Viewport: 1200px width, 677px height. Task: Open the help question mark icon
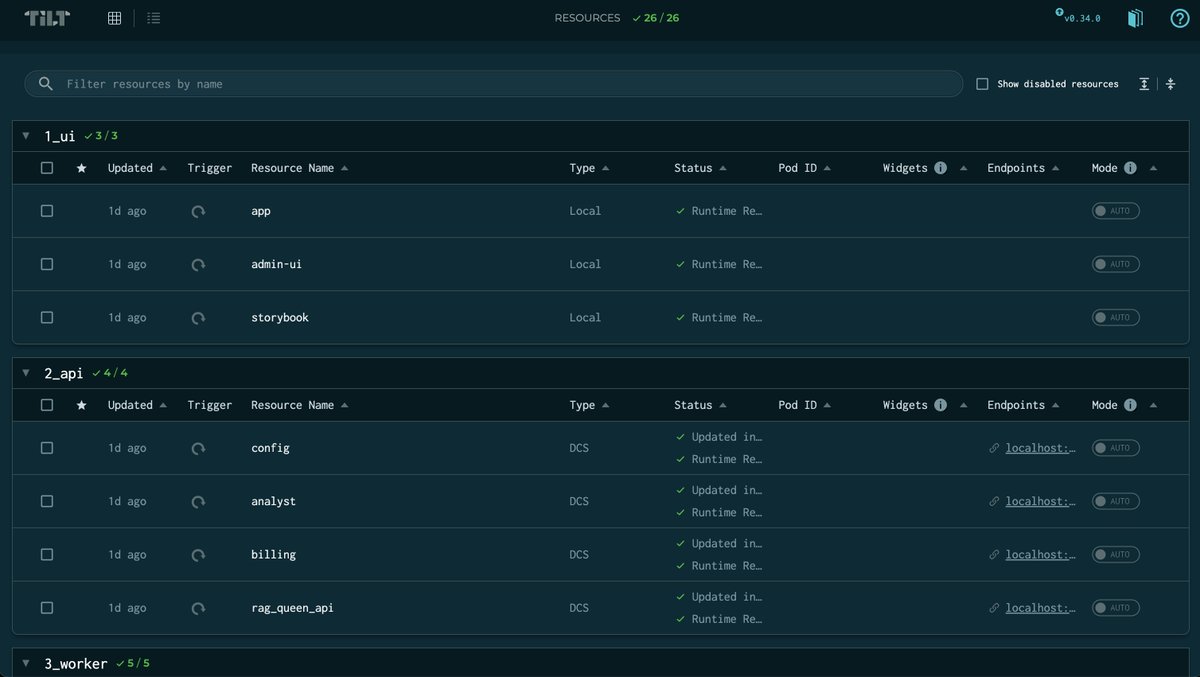coord(1180,18)
